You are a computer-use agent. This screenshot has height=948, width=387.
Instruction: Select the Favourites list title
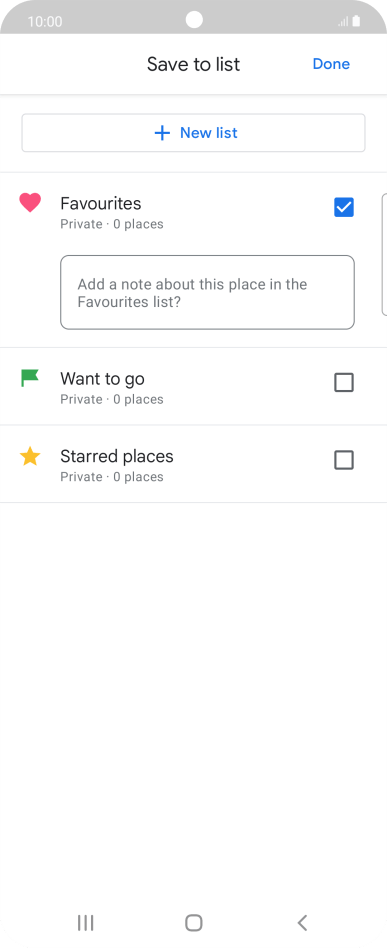point(101,204)
